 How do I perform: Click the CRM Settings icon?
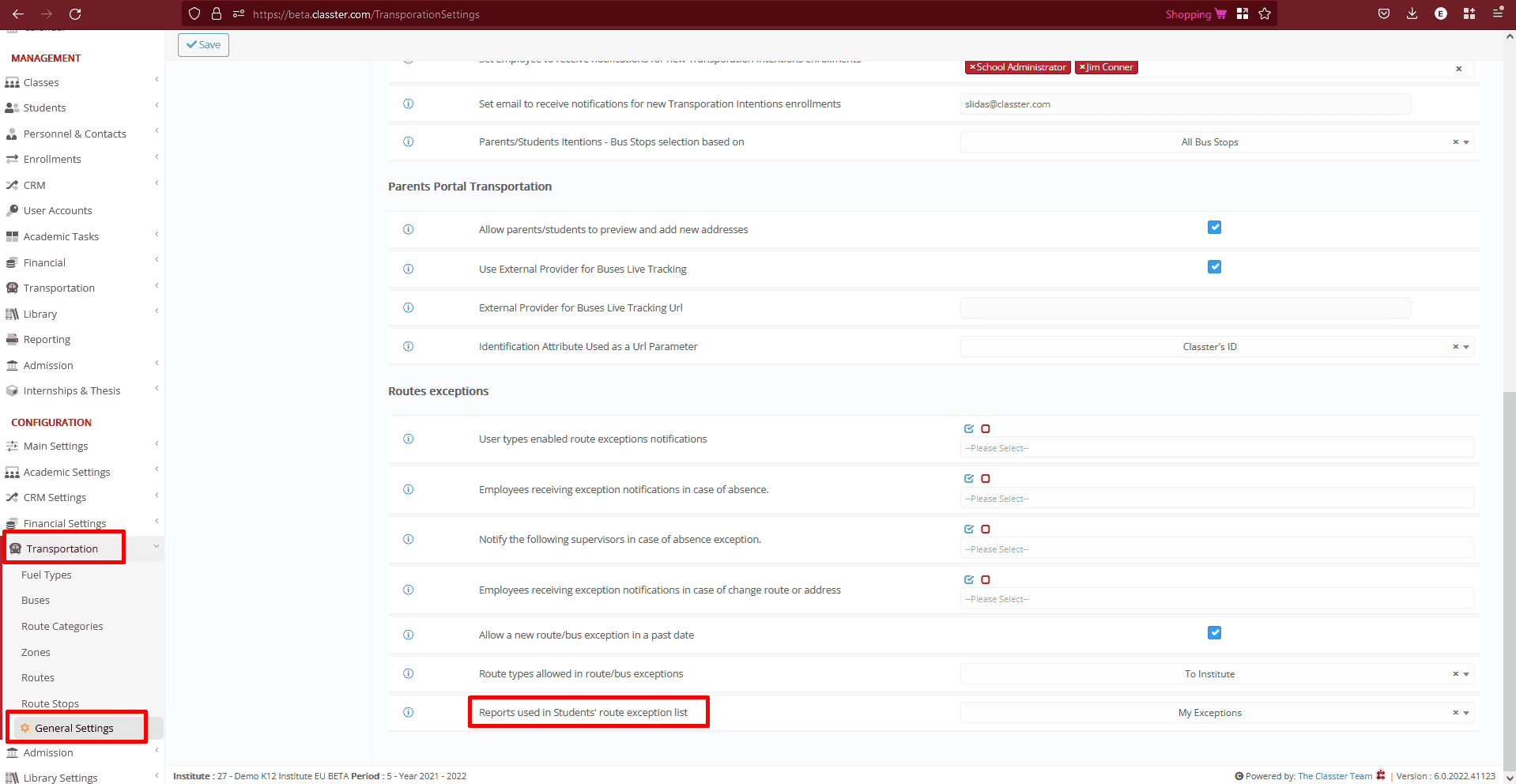(12, 497)
